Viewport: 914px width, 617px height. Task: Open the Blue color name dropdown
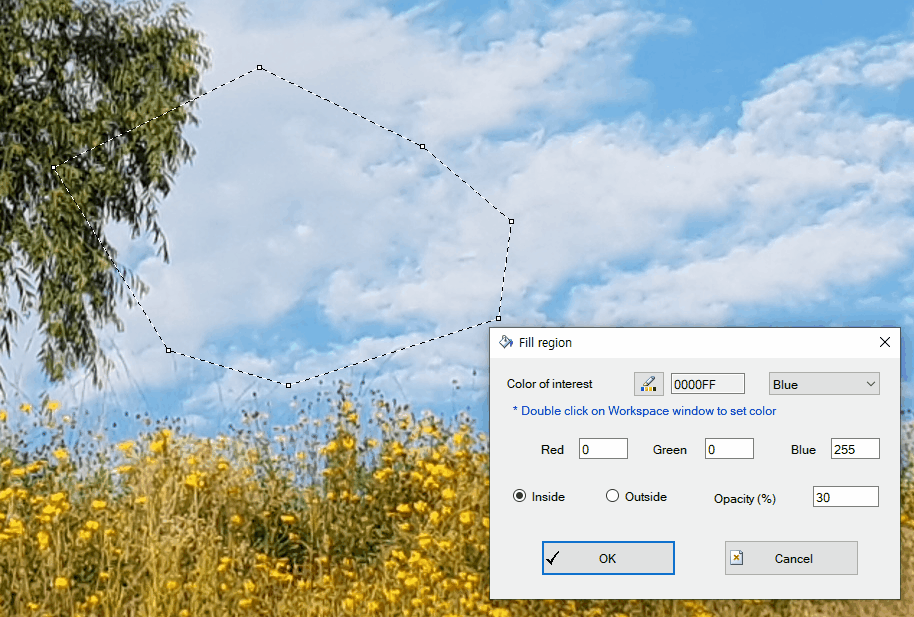[823, 384]
